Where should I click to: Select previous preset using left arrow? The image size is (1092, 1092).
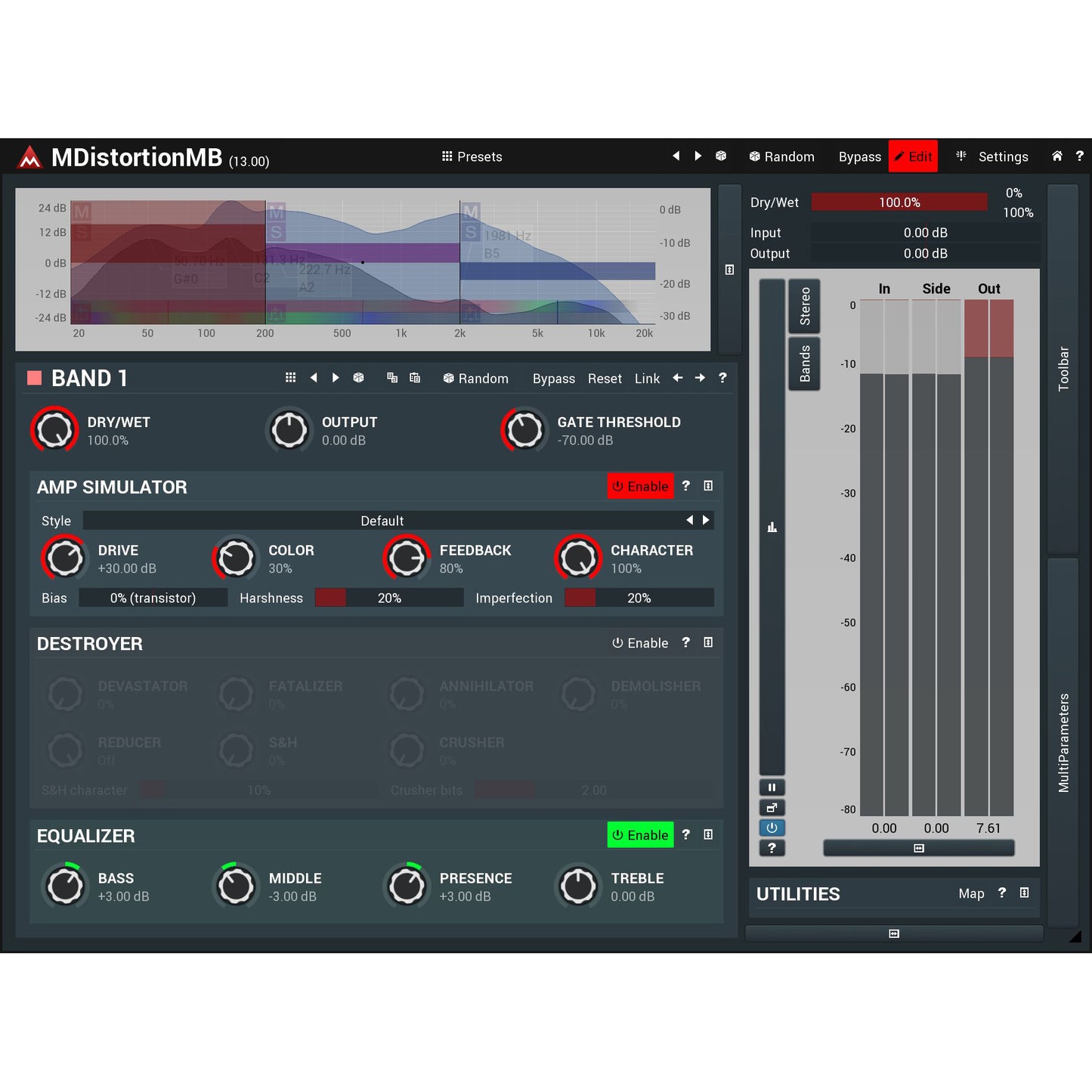tap(676, 156)
